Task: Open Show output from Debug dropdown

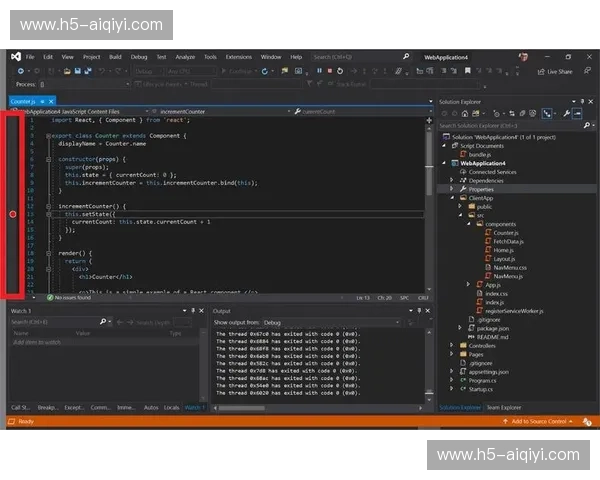Action: click(331, 323)
